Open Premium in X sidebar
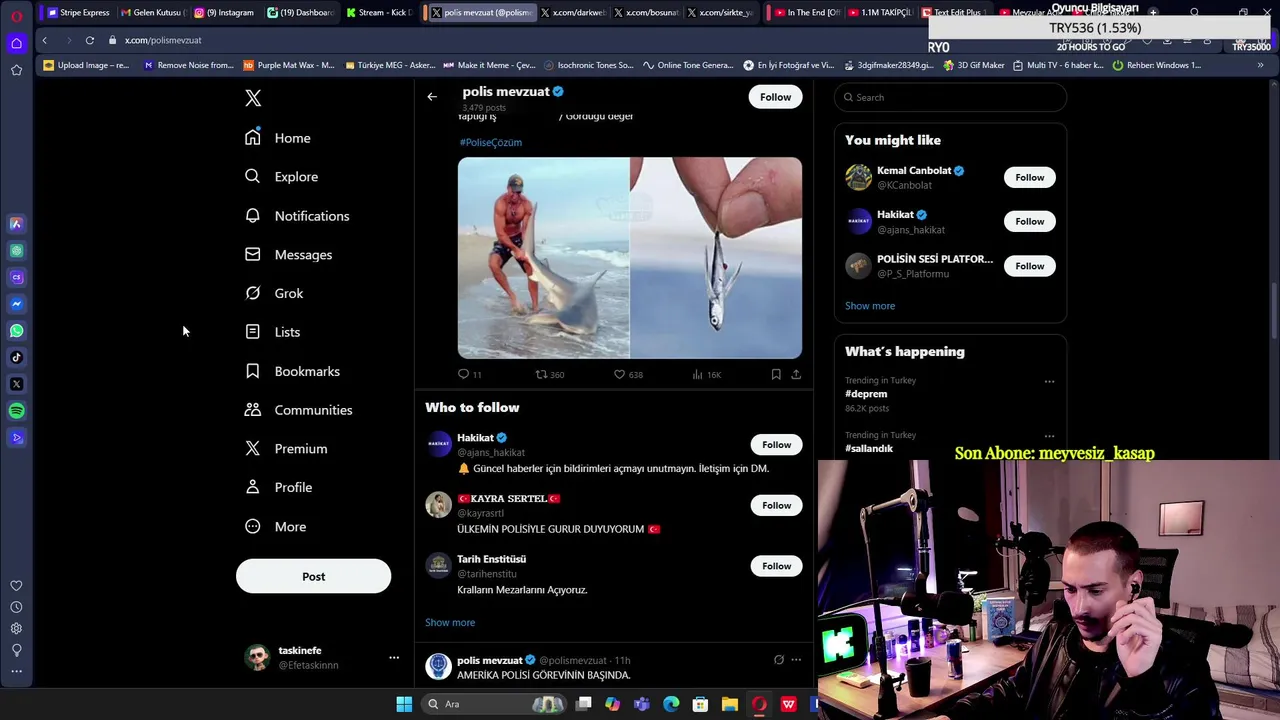Image resolution: width=1280 pixels, height=720 pixels. click(287, 449)
